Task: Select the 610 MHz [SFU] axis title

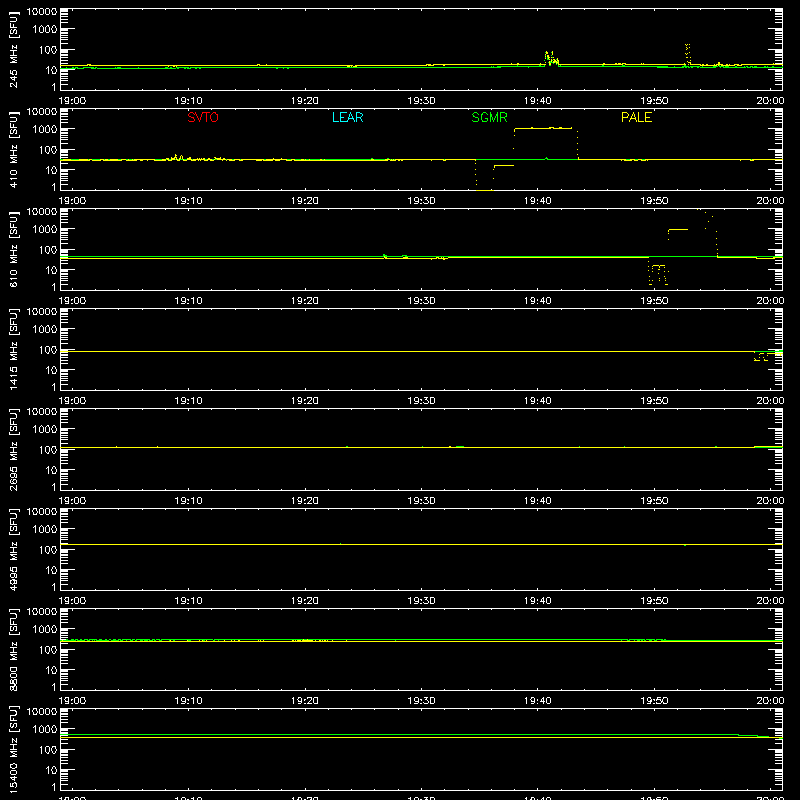Action: click(x=14, y=249)
